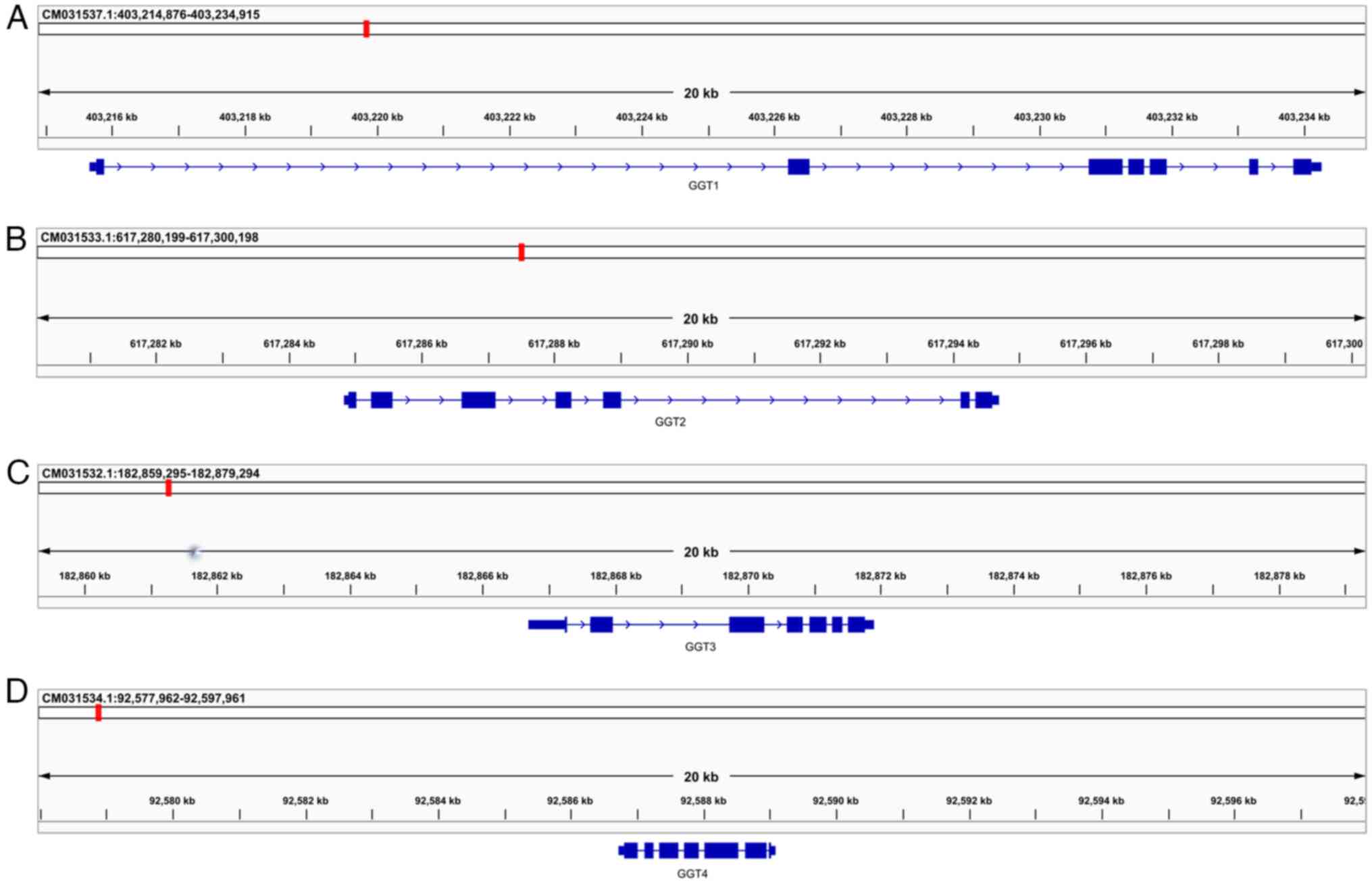Click the 403,226 kb ruler tick label
The height and width of the screenshot is (883, 1372).
pos(773,118)
